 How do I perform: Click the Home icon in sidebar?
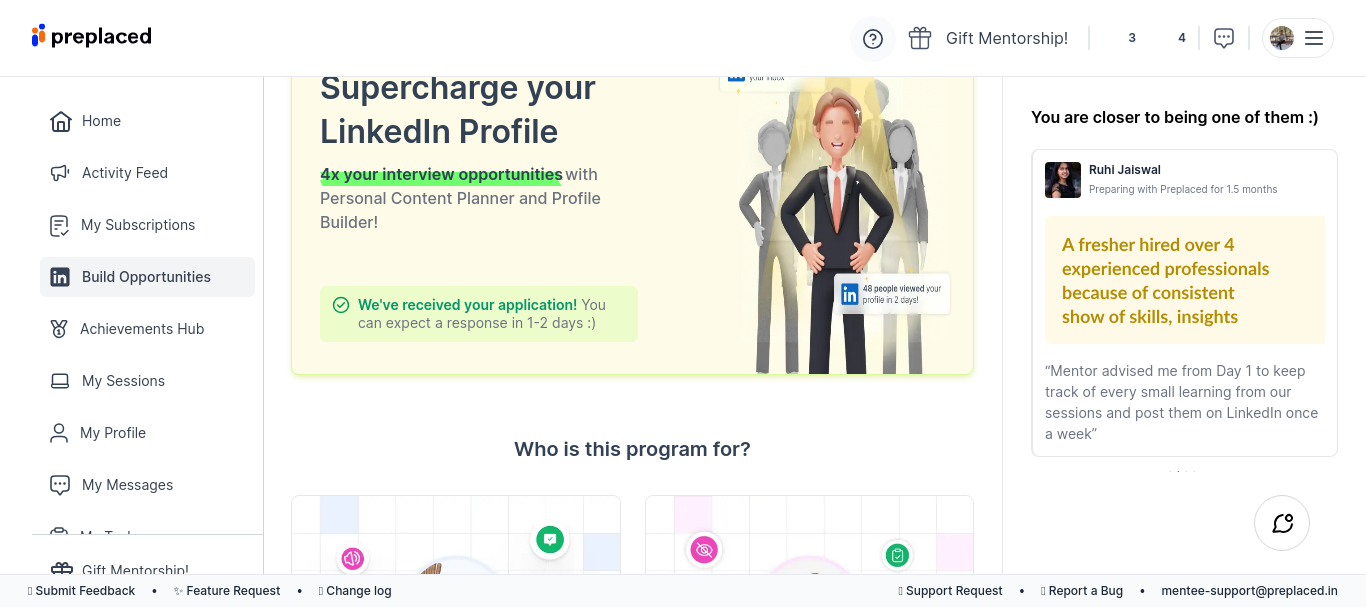tap(61, 121)
